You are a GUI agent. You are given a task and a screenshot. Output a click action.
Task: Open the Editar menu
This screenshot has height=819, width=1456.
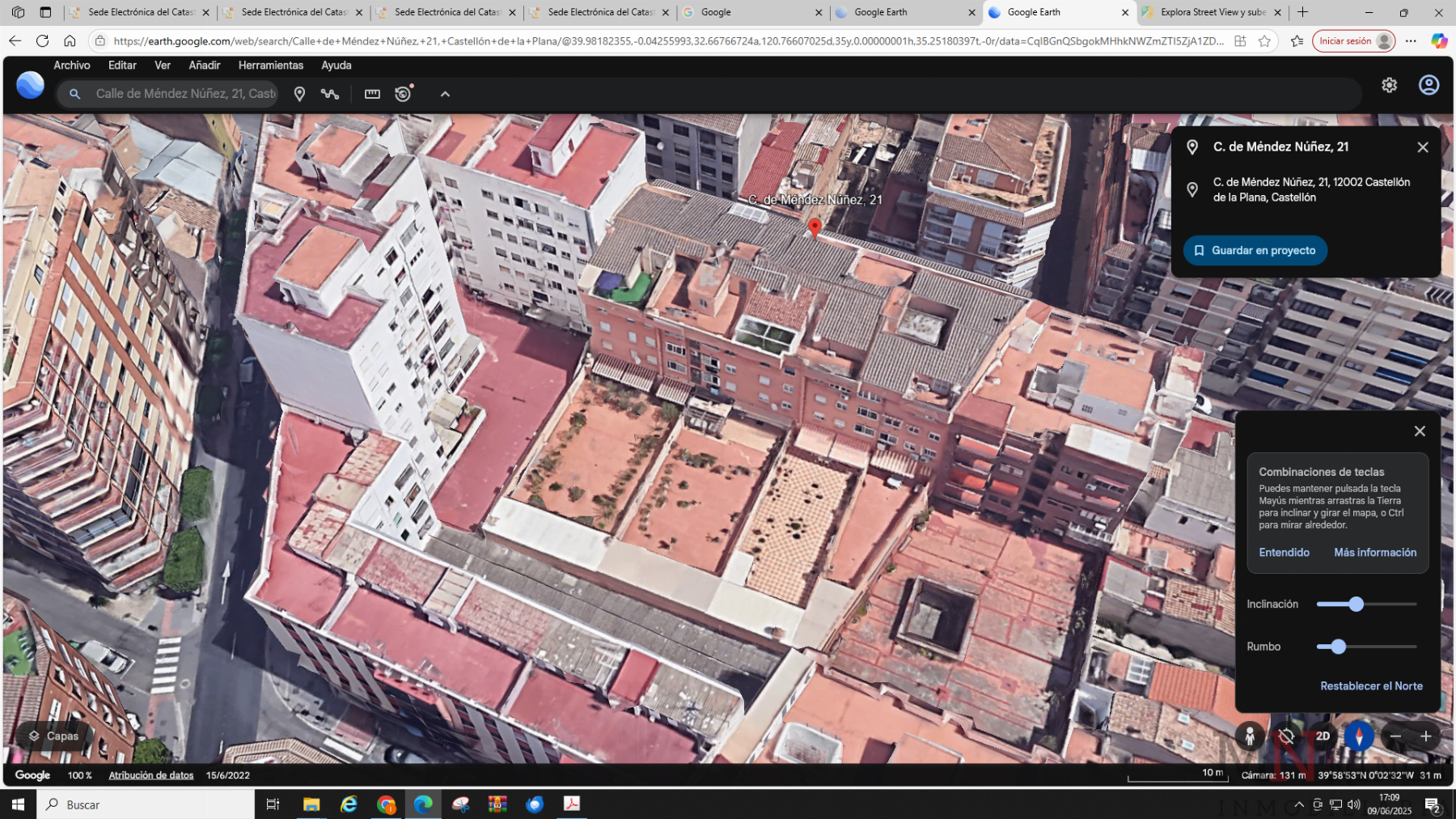point(122,66)
